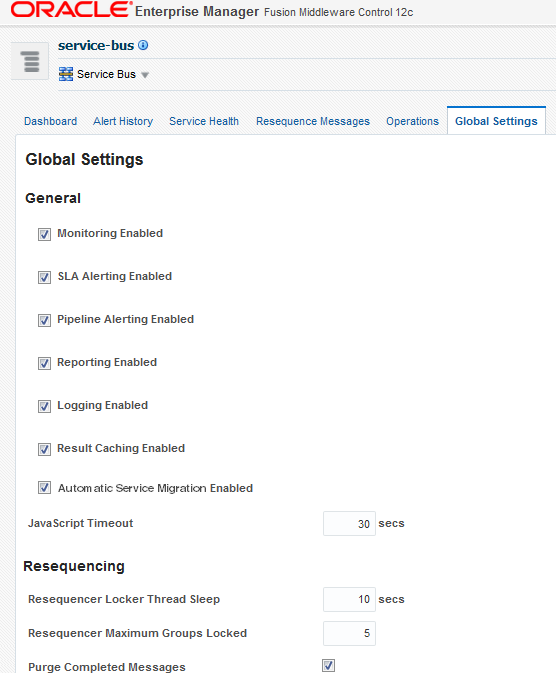The height and width of the screenshot is (674, 556).
Task: Click the Resequencer Locker Thread Sleep field
Action: click(x=349, y=599)
